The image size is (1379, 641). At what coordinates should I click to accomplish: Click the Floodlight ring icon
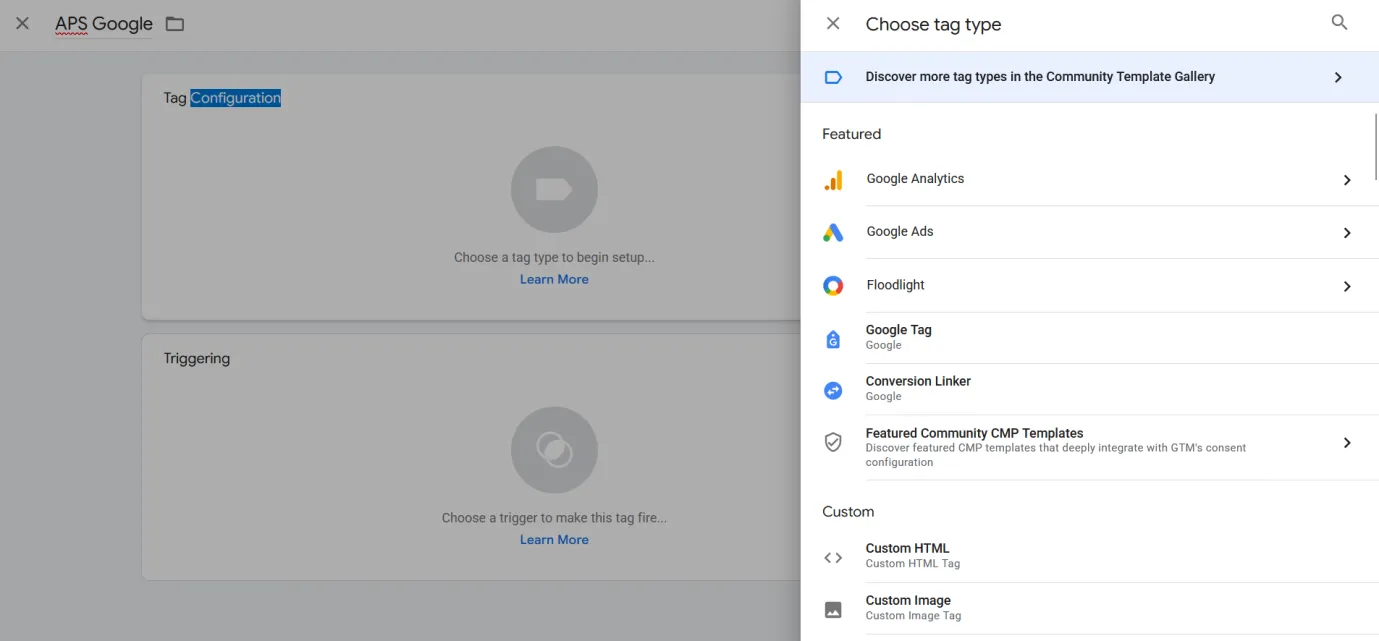[x=833, y=286]
